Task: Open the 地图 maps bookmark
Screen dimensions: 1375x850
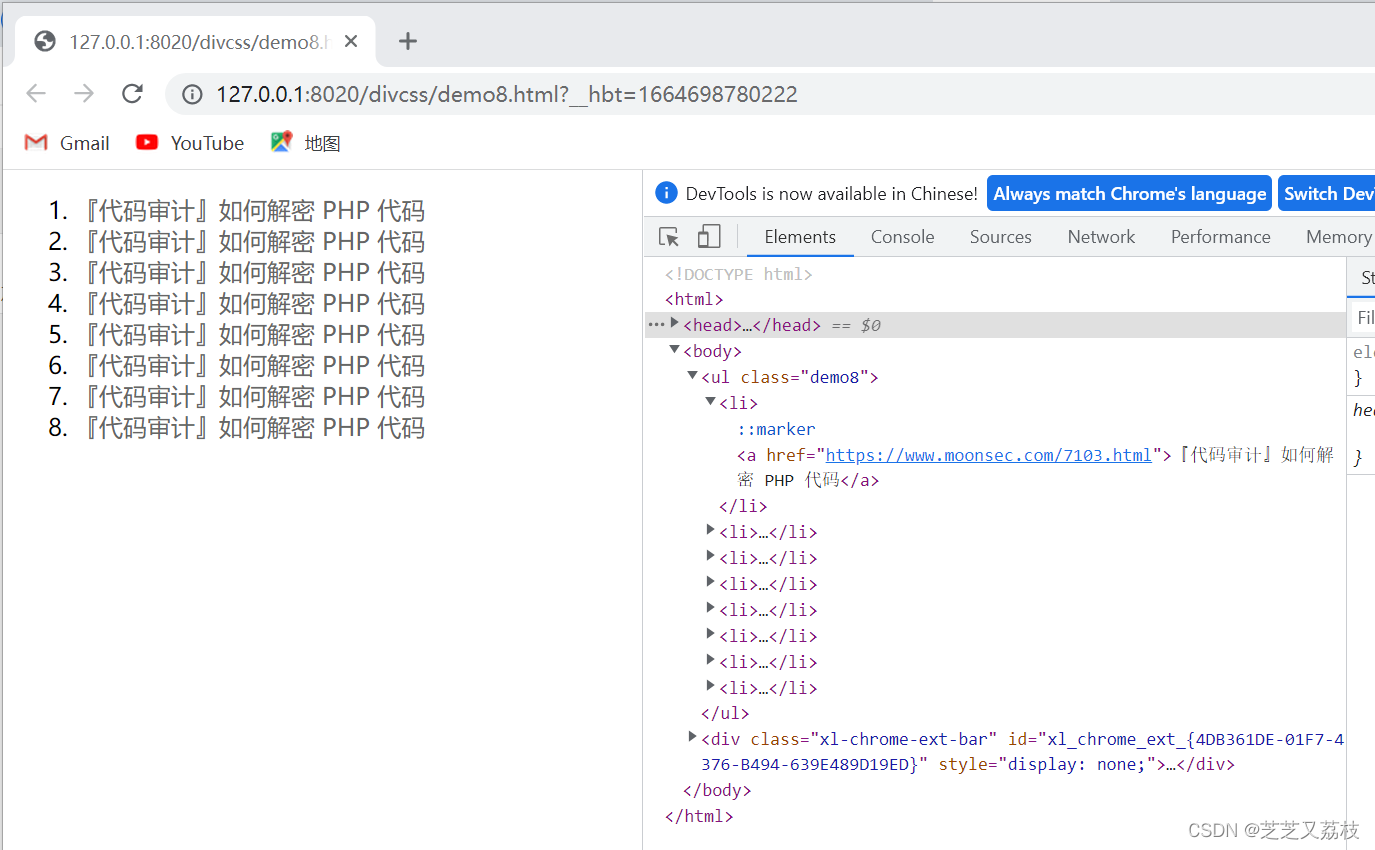Action: (x=306, y=143)
